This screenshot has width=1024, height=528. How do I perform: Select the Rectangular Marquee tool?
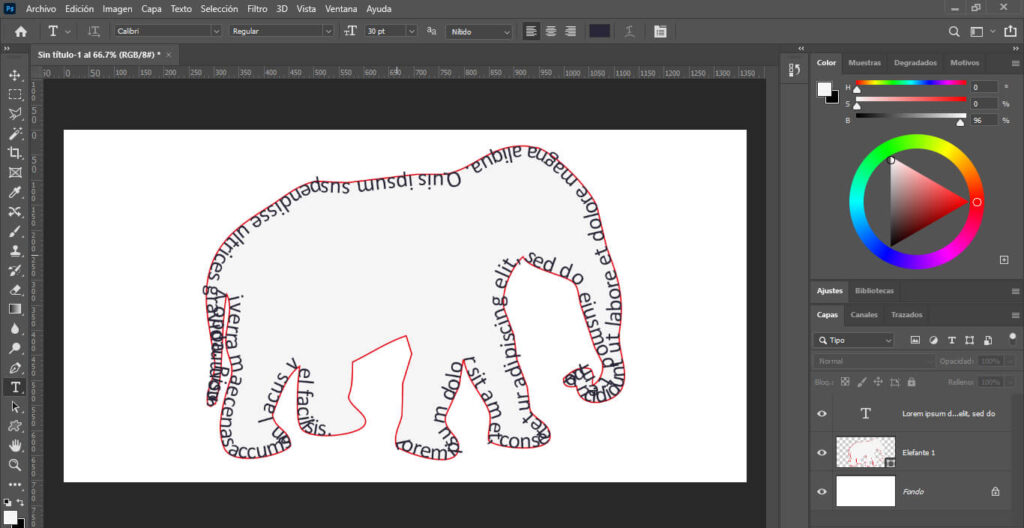tap(15, 95)
